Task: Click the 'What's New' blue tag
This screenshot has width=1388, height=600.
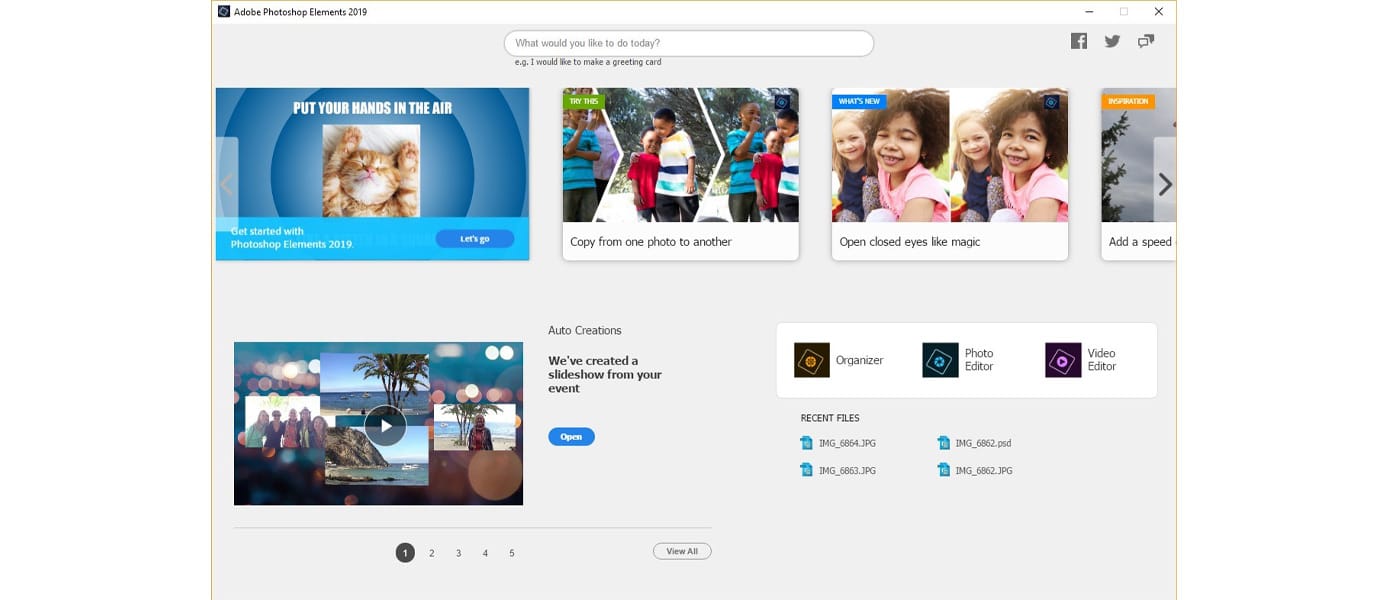Action: 859,101
